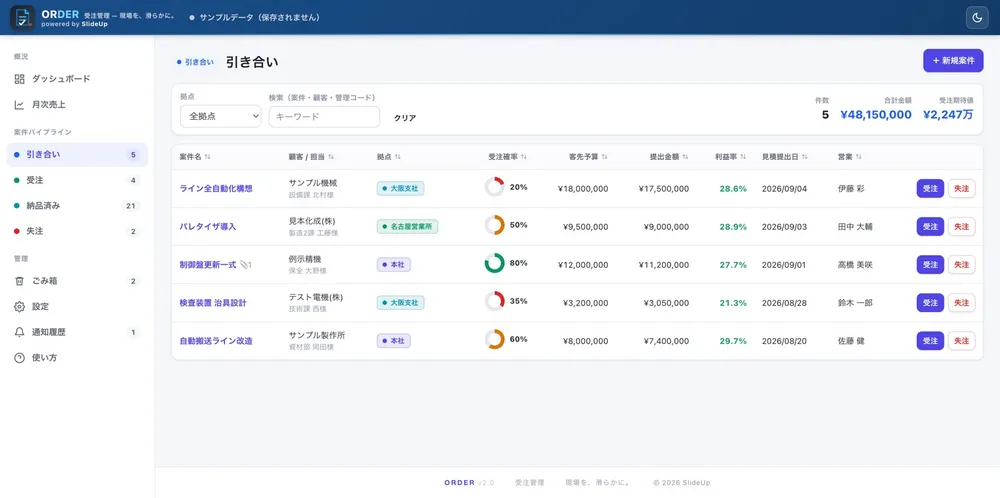Select 納品済み in the sidebar

point(77,206)
